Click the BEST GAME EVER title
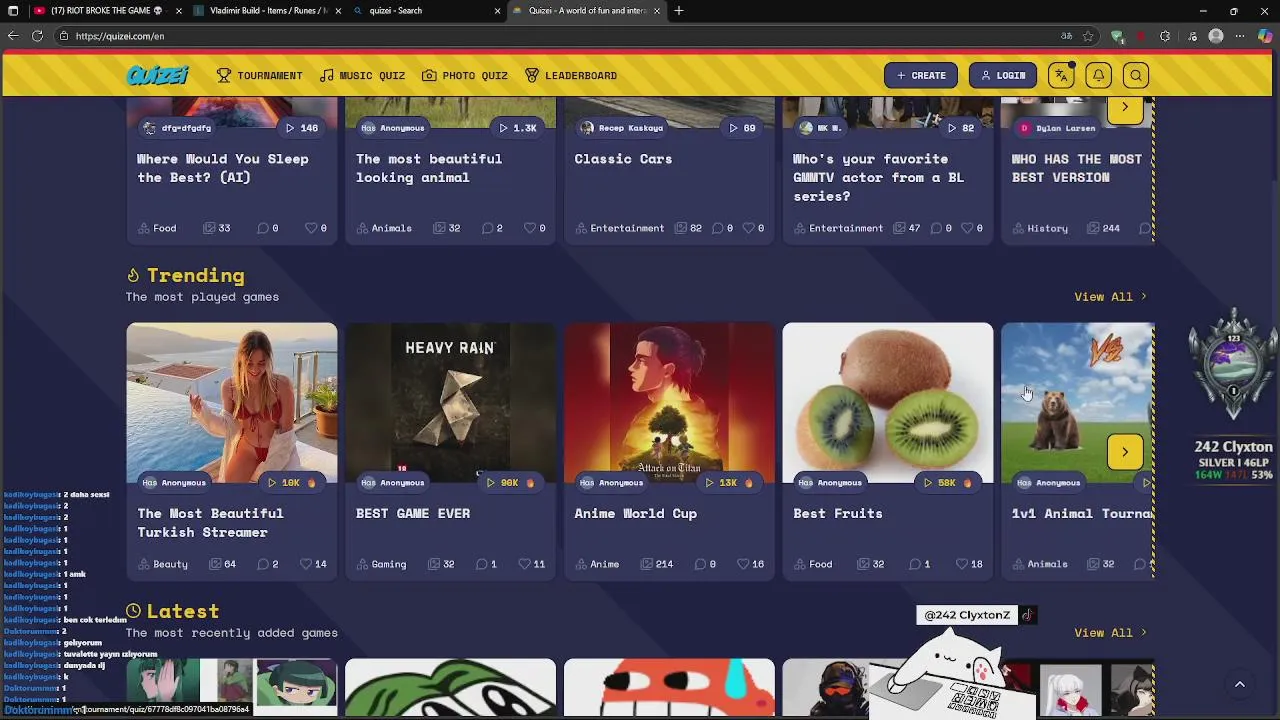Image resolution: width=1280 pixels, height=720 pixels. pyautogui.click(x=413, y=514)
